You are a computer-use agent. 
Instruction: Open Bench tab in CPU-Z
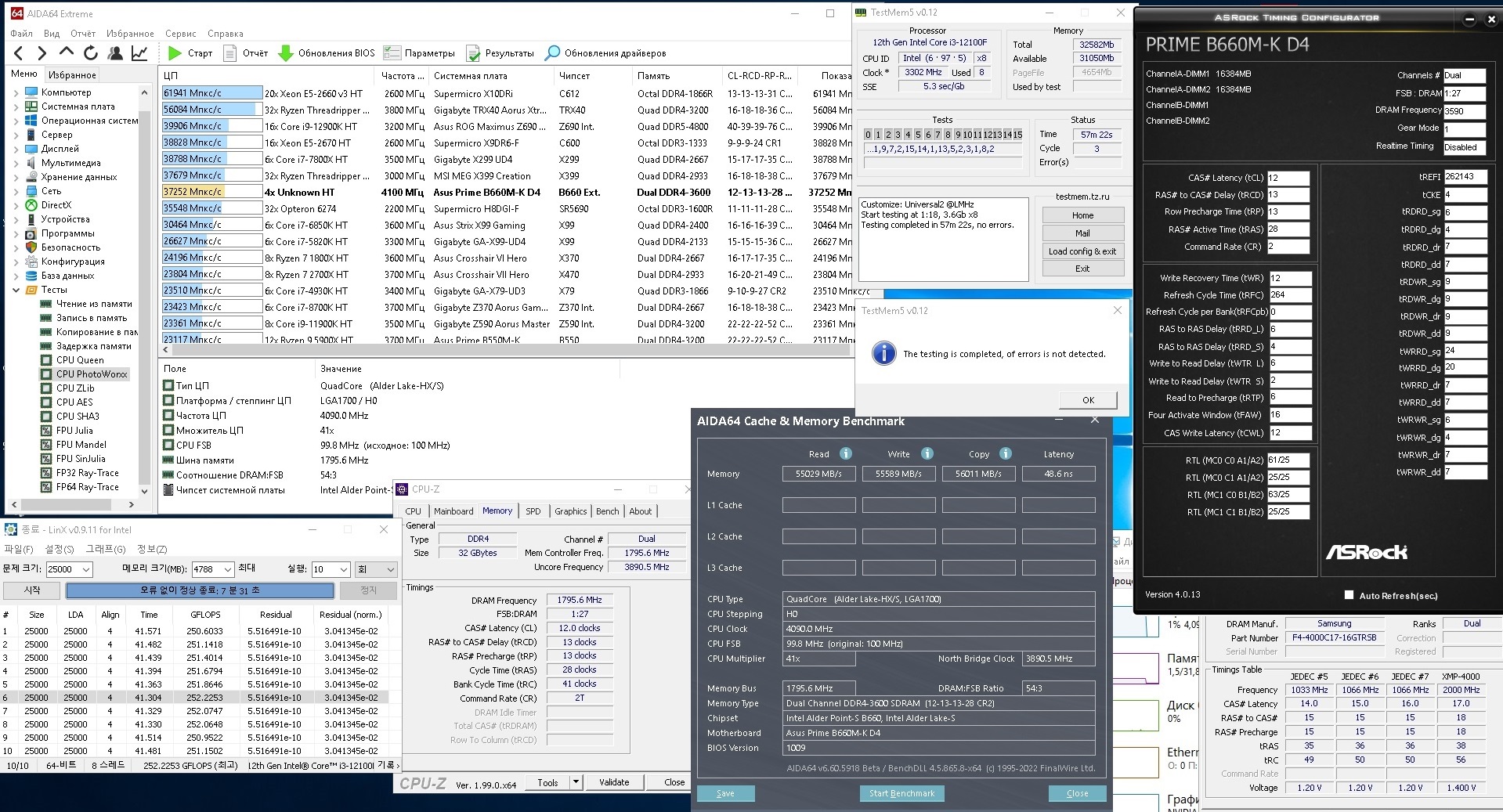pos(607,511)
